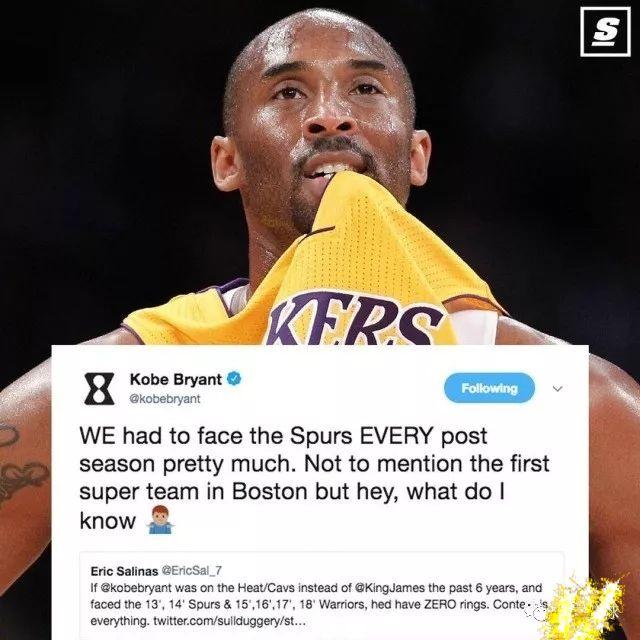The width and height of the screenshot is (640, 640).
Task: Open Eric Salinas's name in quoted tweet
Action: (x=124, y=571)
